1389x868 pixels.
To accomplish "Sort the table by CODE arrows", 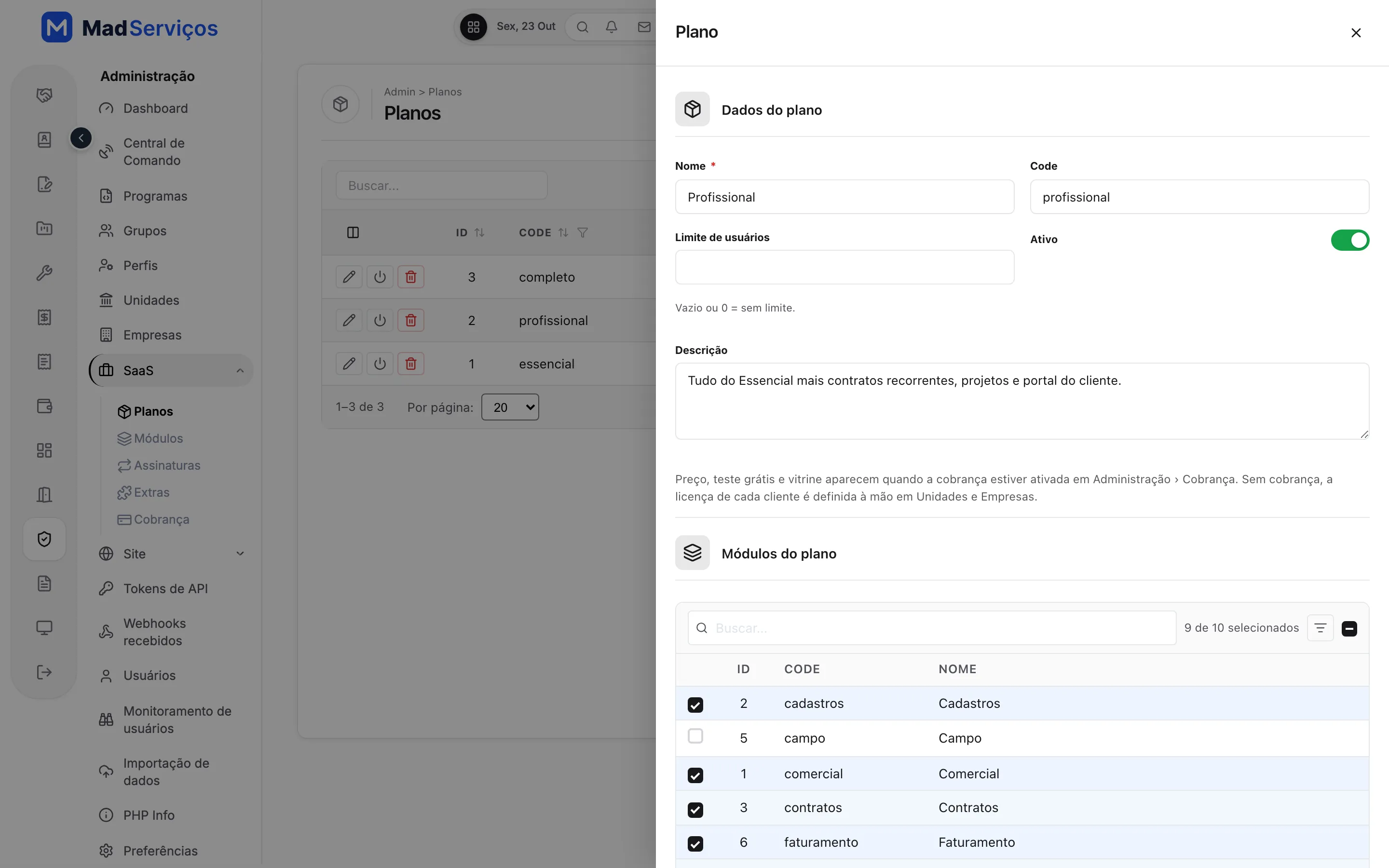I will [563, 232].
